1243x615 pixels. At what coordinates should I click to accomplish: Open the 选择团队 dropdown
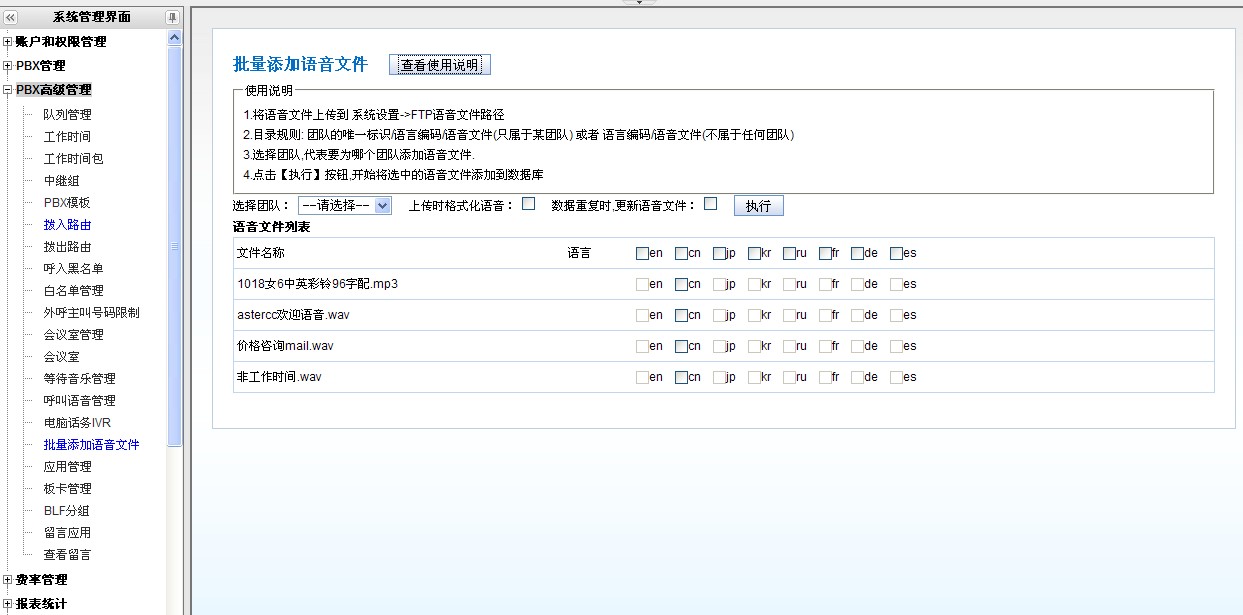point(344,205)
